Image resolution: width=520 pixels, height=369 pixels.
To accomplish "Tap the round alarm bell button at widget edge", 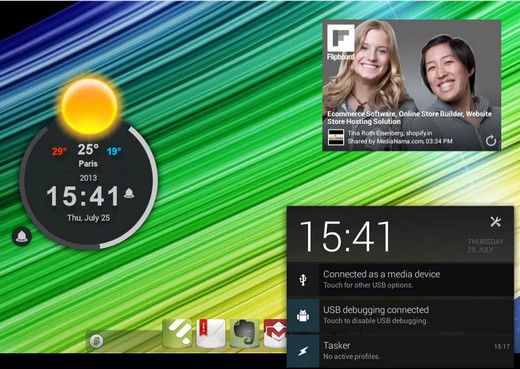I will [22, 236].
